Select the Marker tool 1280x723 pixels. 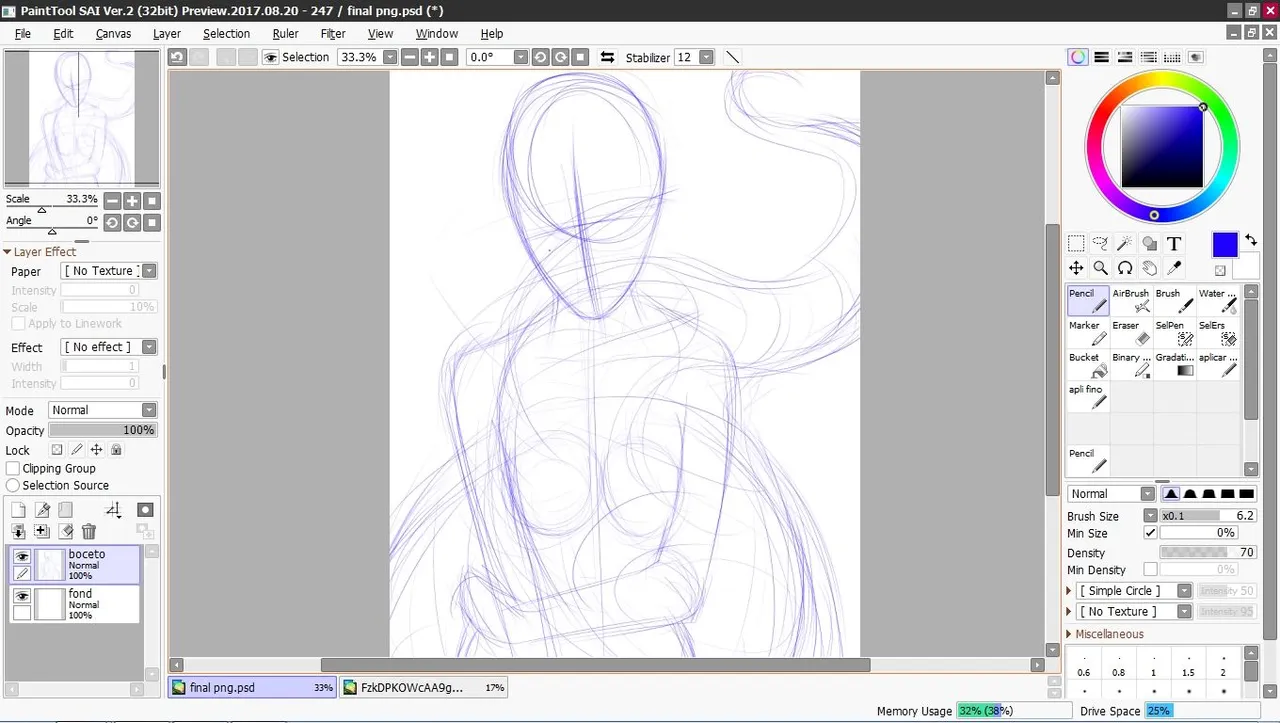click(1088, 333)
